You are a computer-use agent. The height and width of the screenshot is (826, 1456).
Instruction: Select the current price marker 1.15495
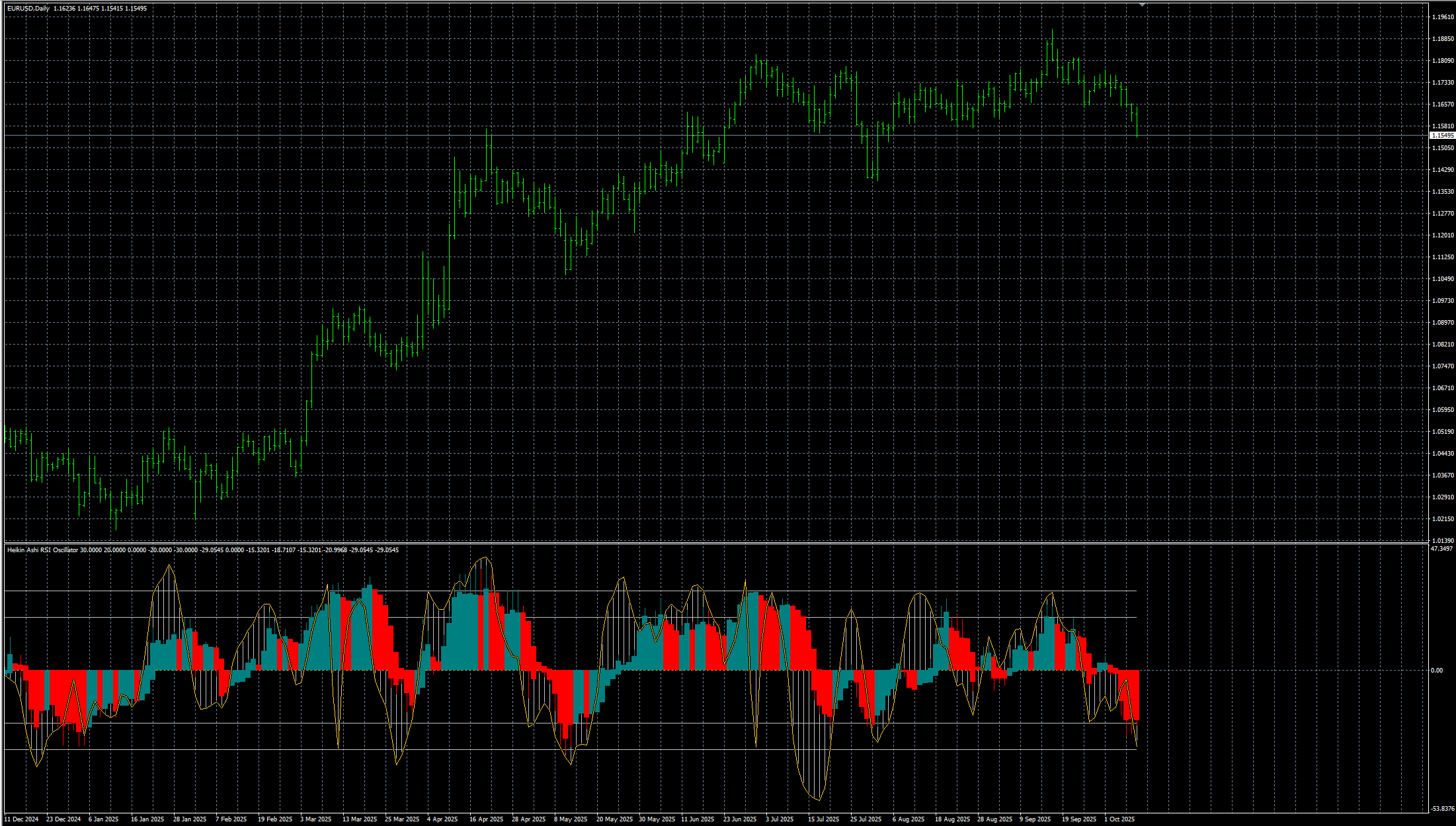tap(1443, 136)
